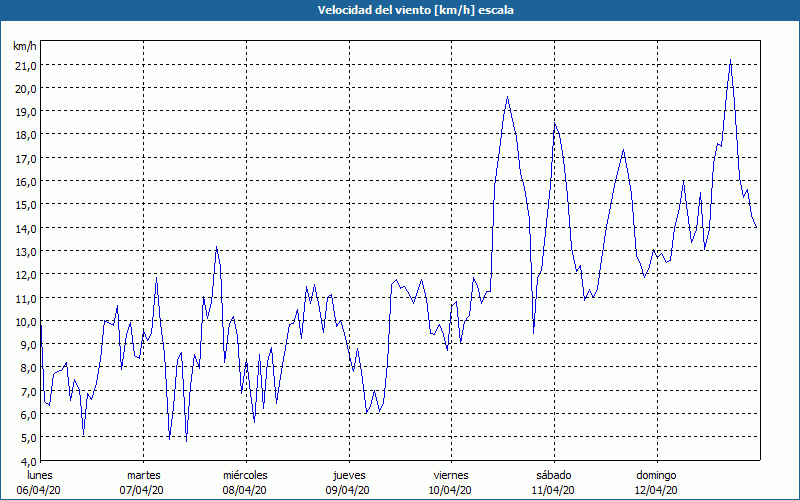This screenshot has width=800, height=500.
Task: Select the 14,0 y-axis value
Action: (26, 229)
